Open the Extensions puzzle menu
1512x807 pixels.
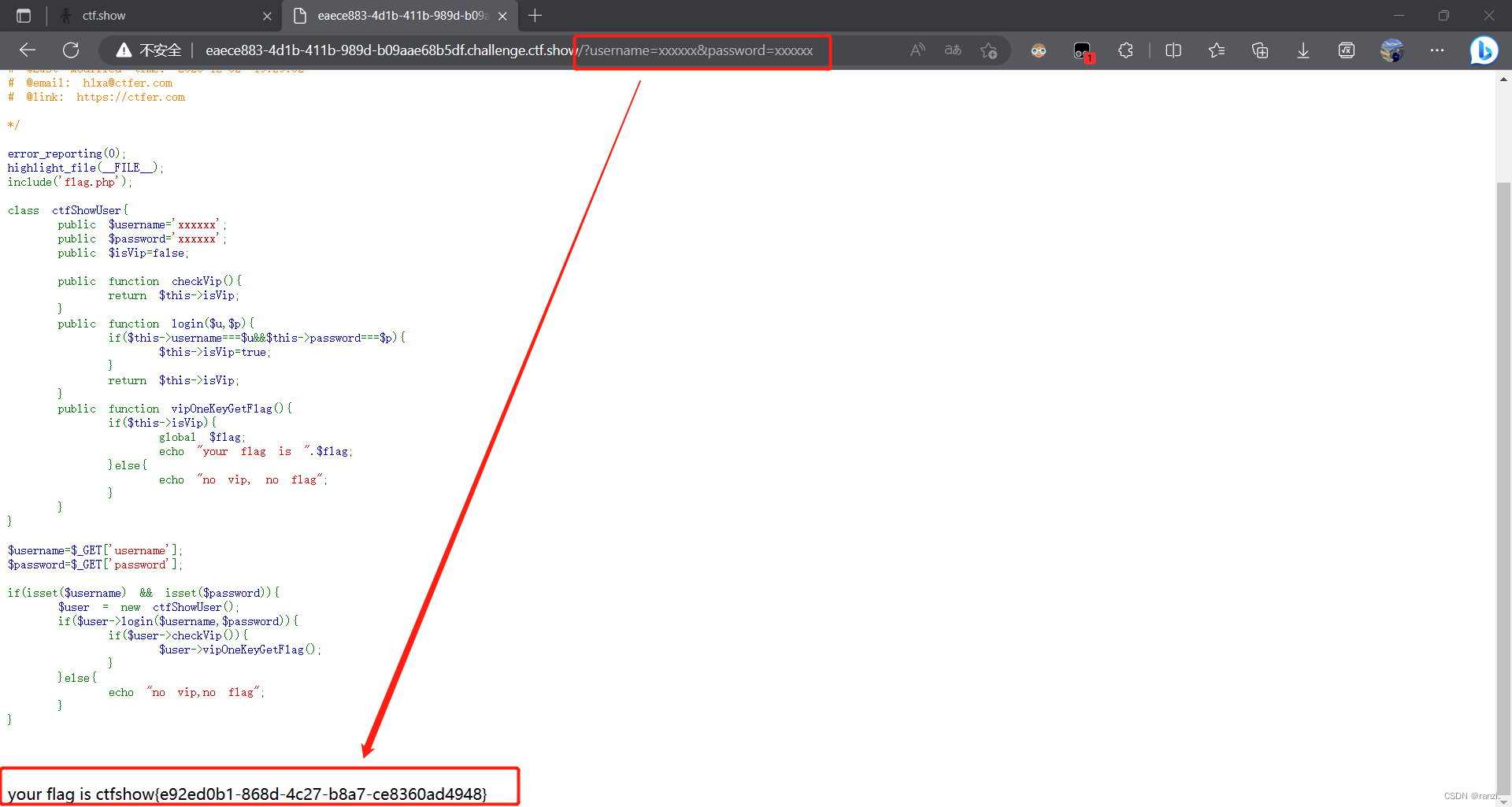[1126, 50]
